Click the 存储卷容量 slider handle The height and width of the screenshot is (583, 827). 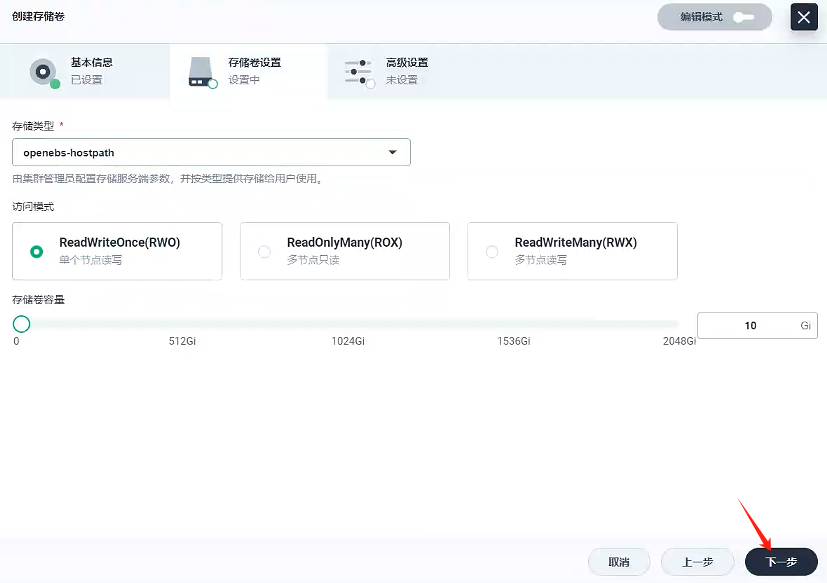(22, 324)
